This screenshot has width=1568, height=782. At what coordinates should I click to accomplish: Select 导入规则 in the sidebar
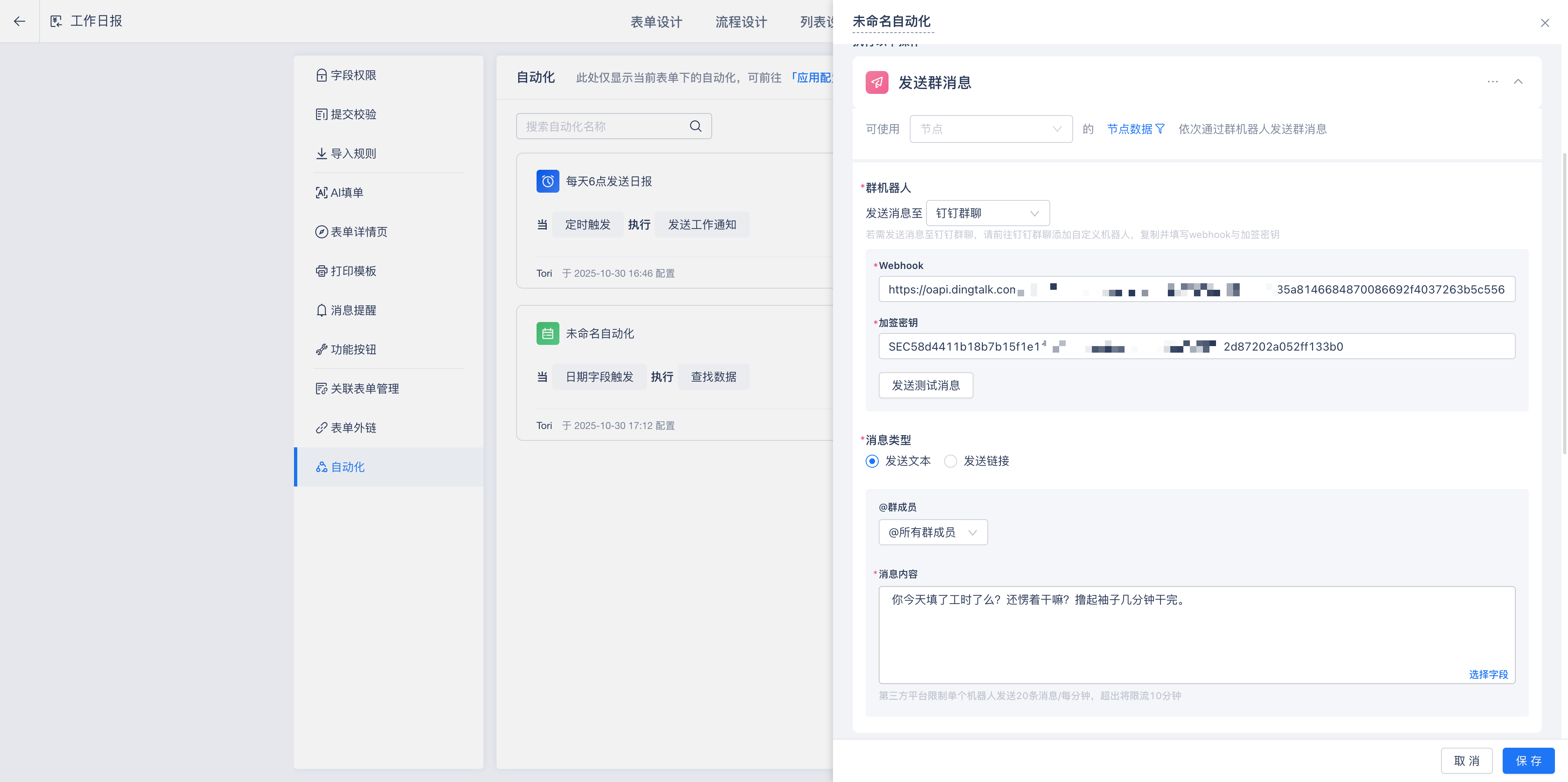pyautogui.click(x=388, y=153)
